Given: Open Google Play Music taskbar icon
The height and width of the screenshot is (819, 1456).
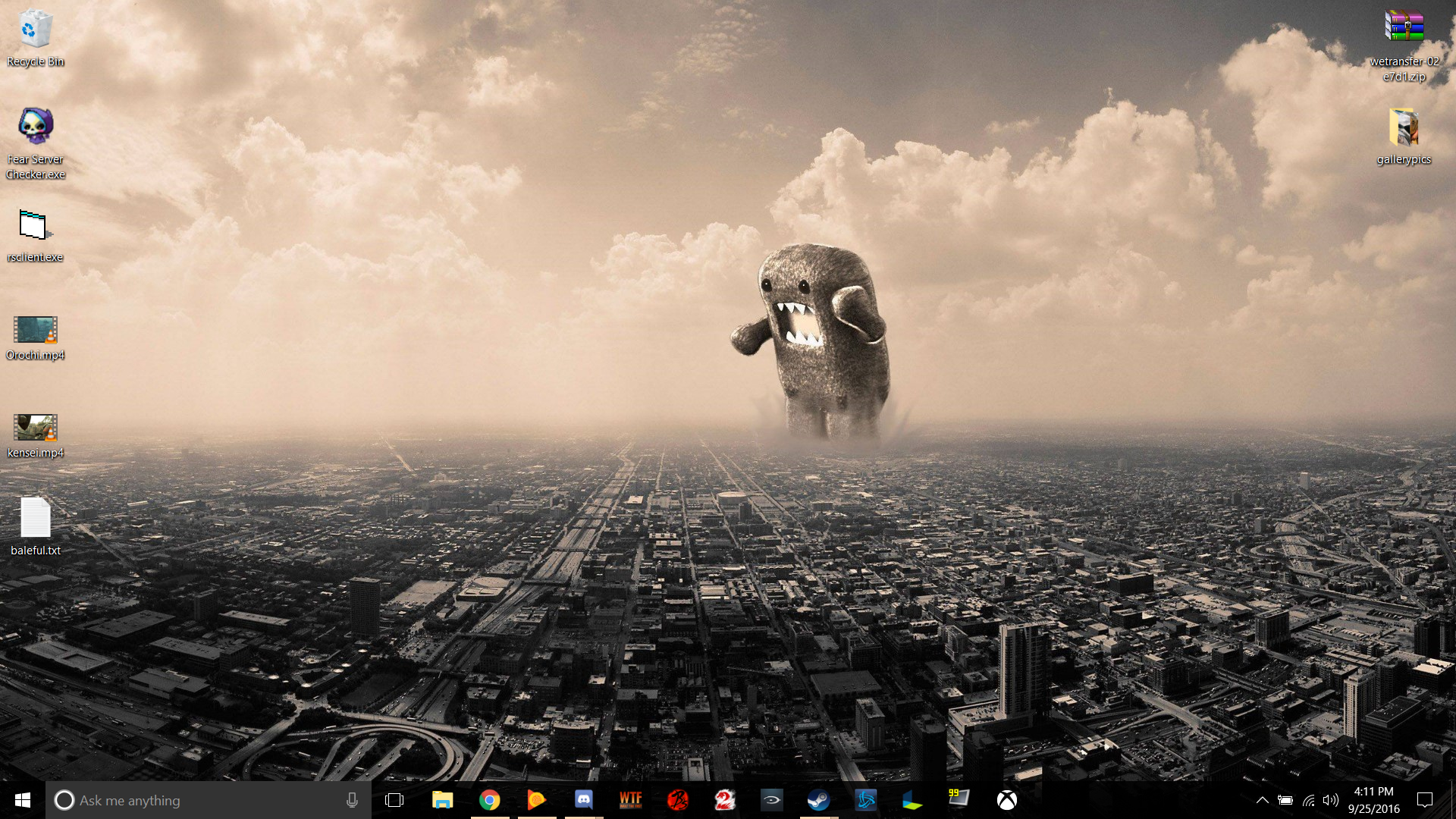Looking at the screenshot, I should coord(536,800).
